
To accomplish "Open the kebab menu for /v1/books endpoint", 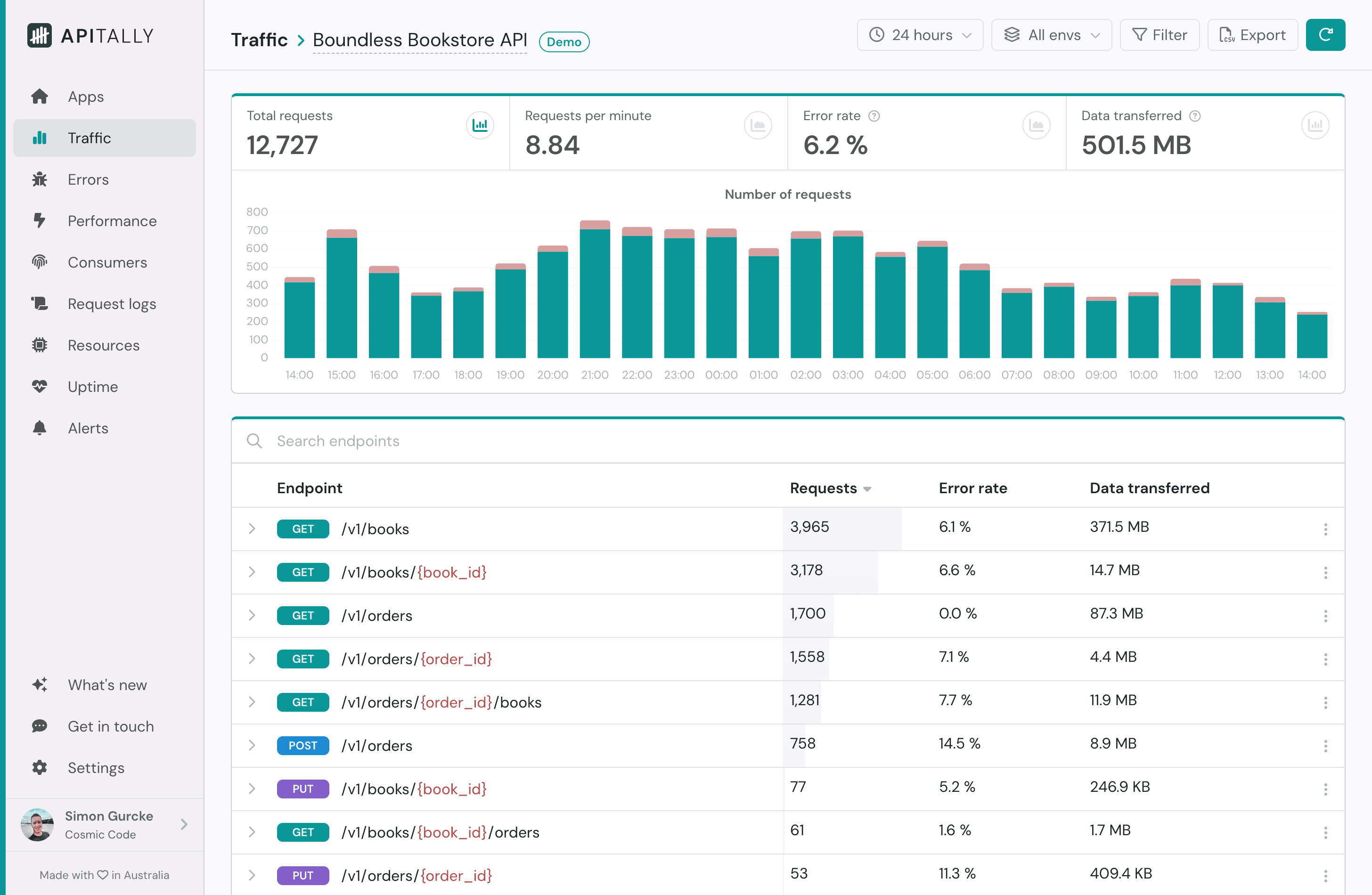I will [x=1326, y=529].
